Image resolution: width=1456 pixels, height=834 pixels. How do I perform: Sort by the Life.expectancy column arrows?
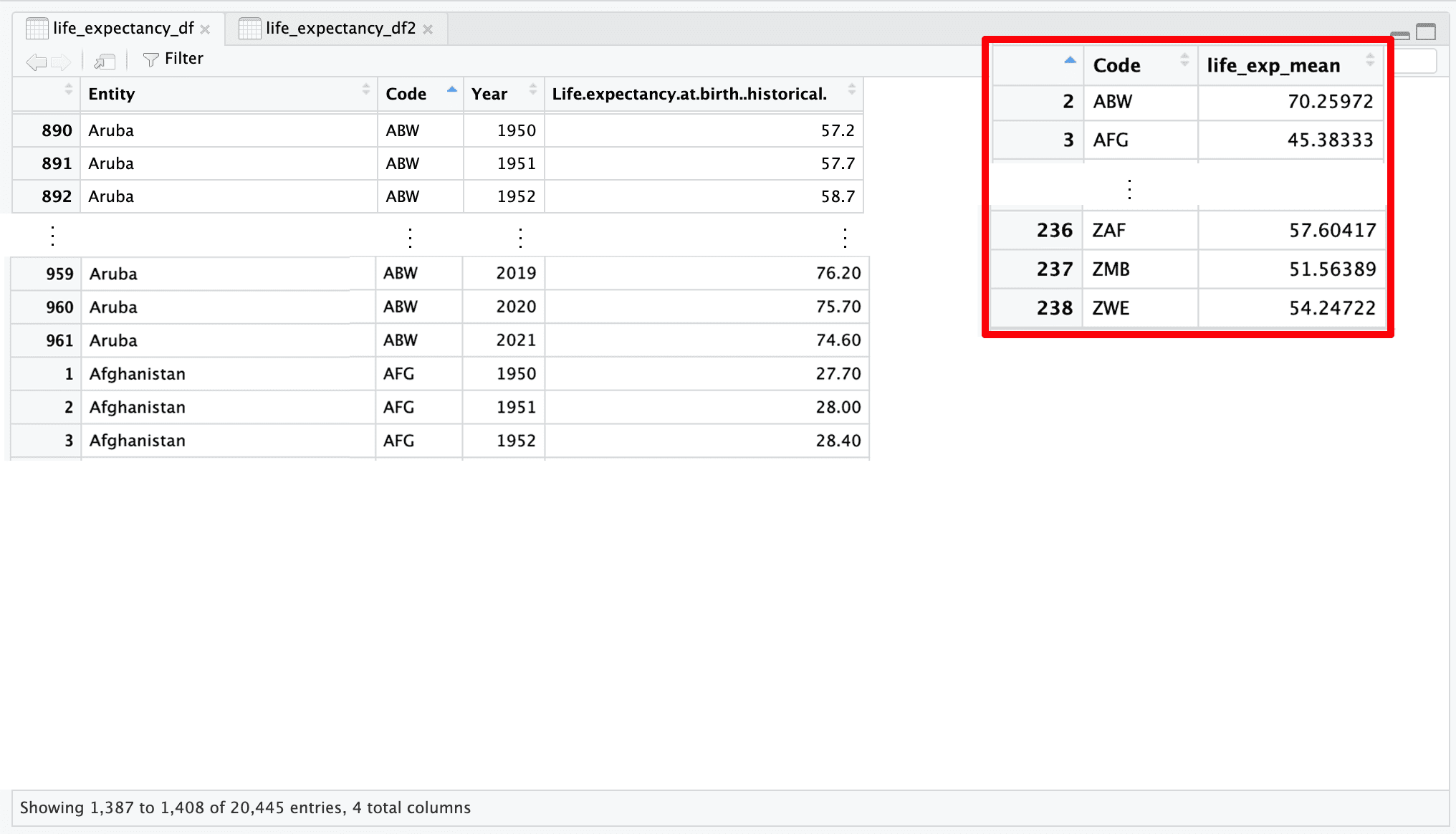point(851,90)
